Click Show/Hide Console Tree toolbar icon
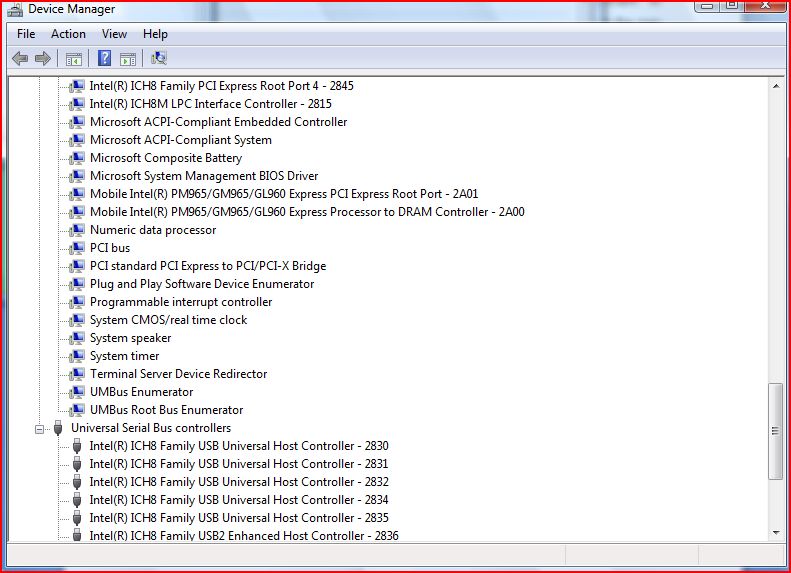This screenshot has width=791, height=573. [74, 59]
